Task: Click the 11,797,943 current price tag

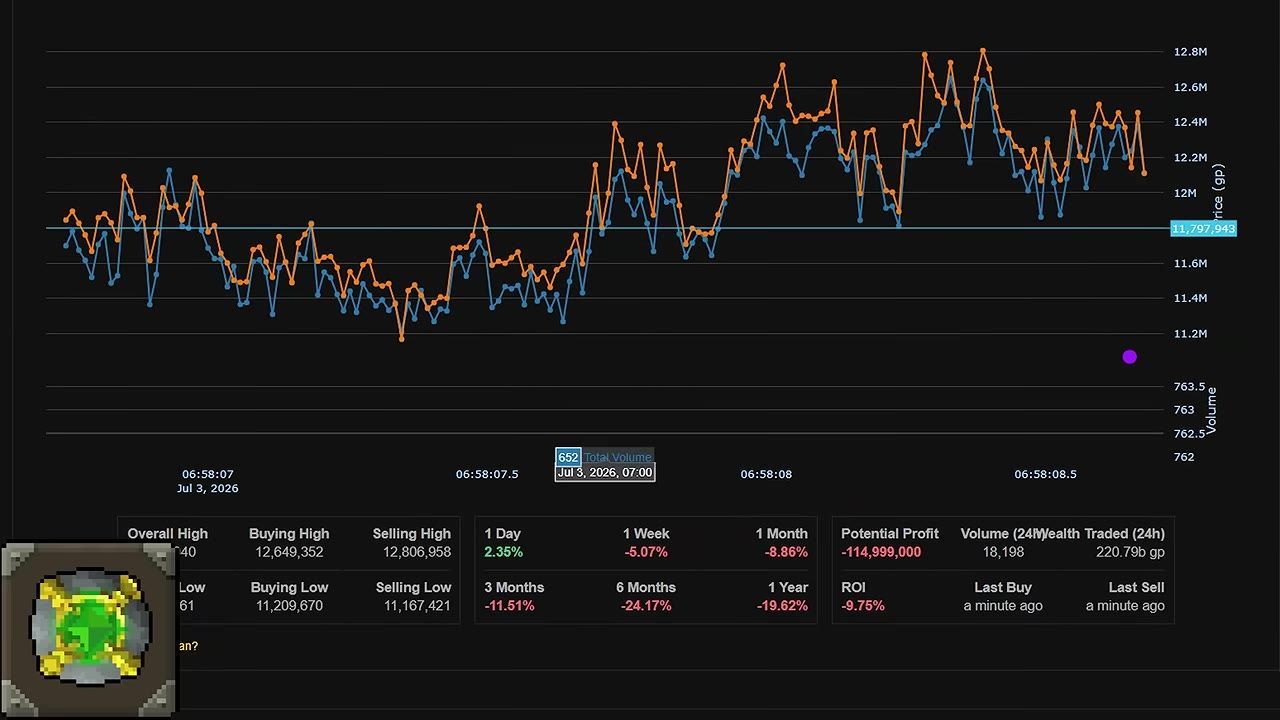Action: [x=1203, y=229]
